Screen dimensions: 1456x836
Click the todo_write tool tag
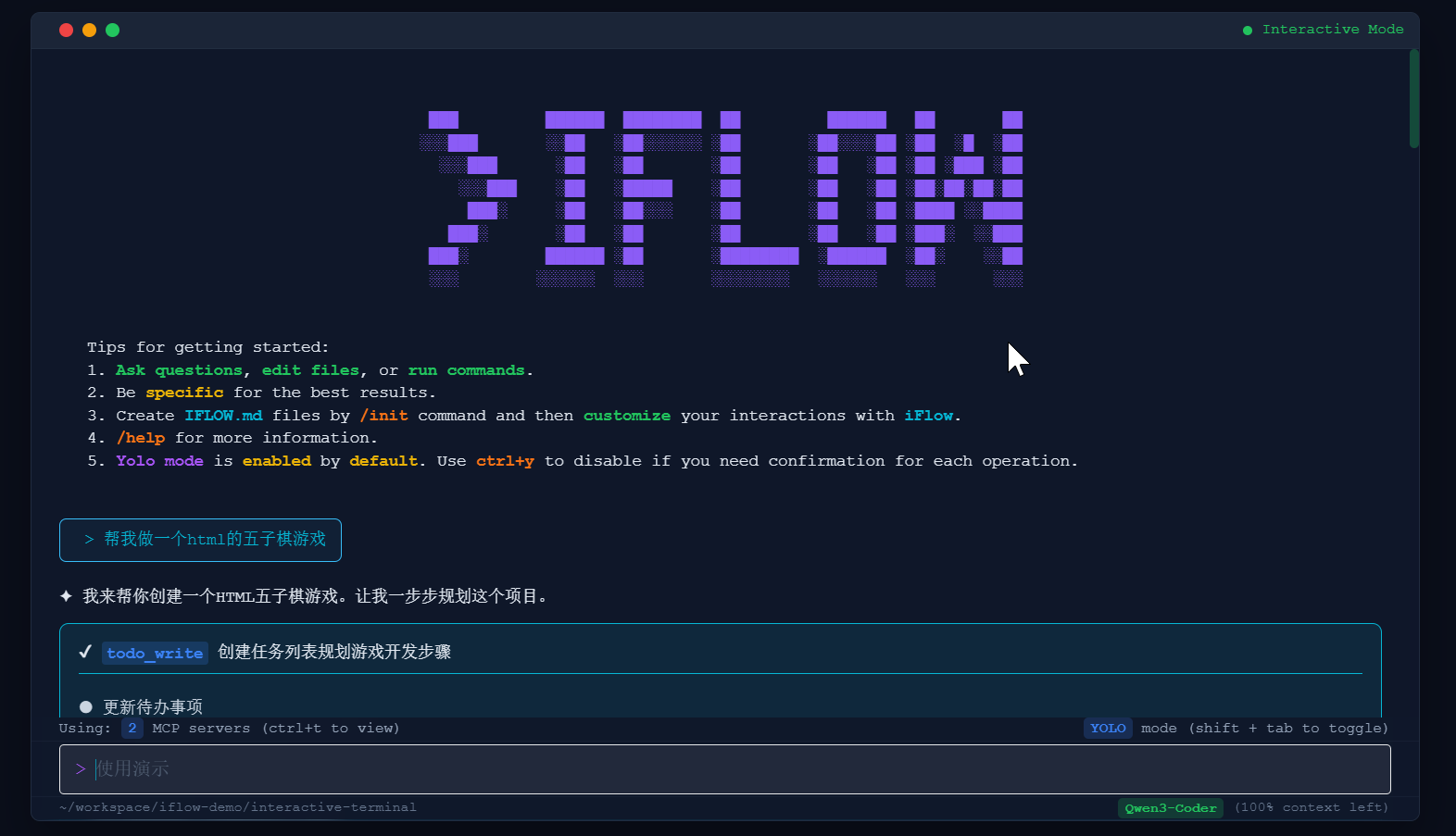tap(155, 653)
